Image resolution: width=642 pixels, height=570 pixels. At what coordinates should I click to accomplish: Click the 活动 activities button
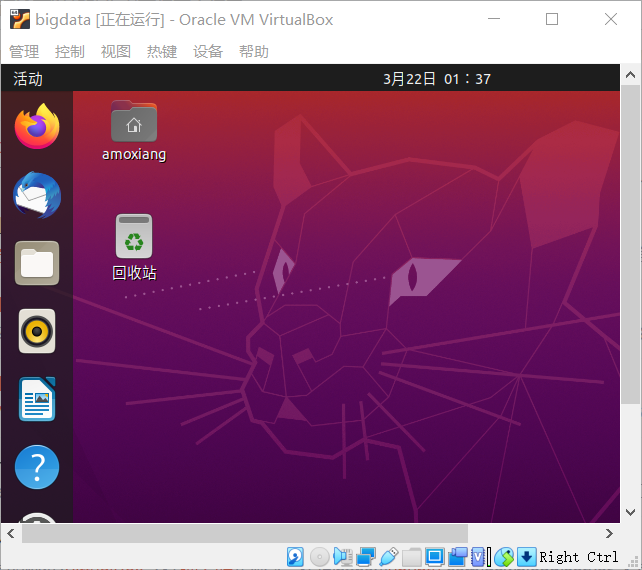click(28, 79)
